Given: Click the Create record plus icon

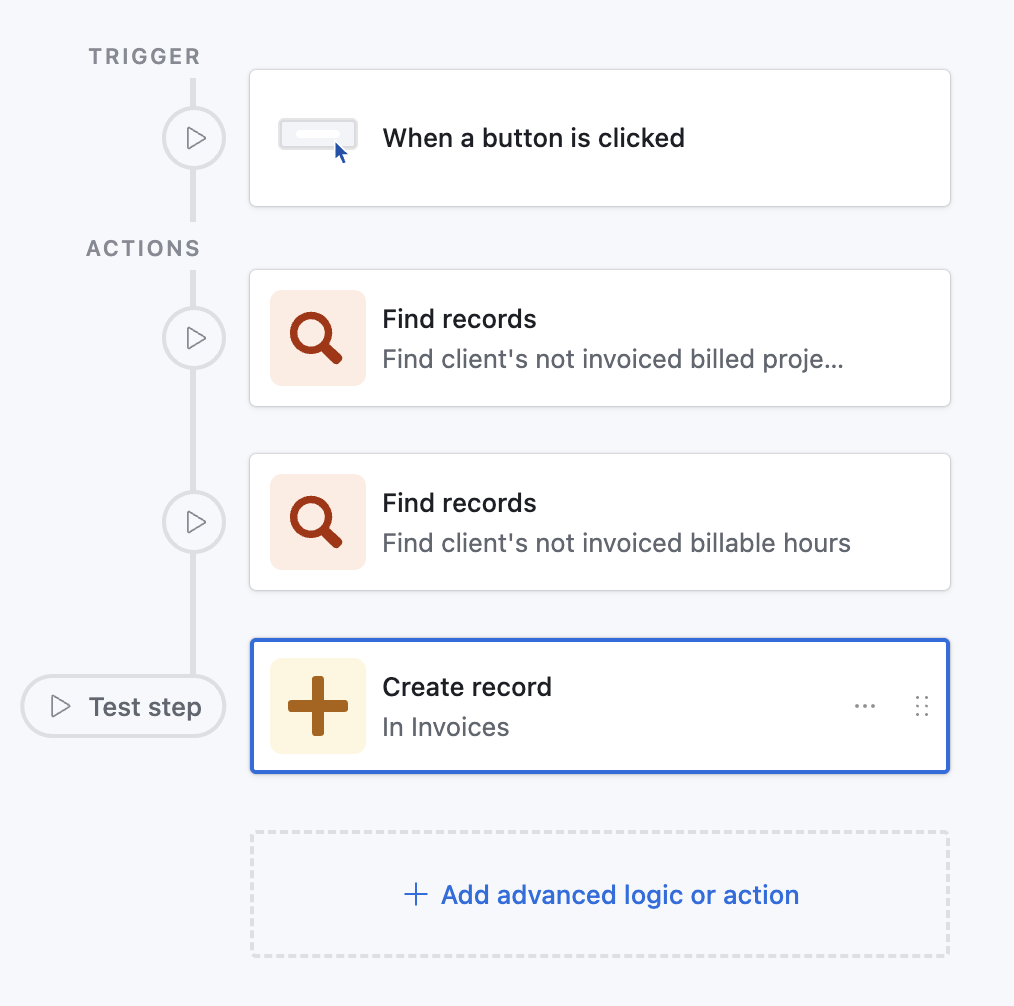Looking at the screenshot, I should pyautogui.click(x=318, y=706).
